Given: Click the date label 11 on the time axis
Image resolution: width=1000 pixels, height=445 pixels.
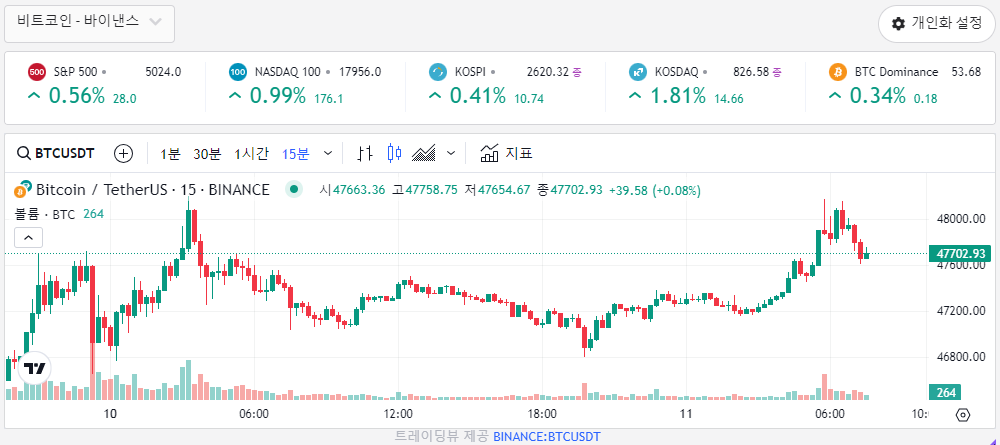Looking at the screenshot, I should [686, 414].
